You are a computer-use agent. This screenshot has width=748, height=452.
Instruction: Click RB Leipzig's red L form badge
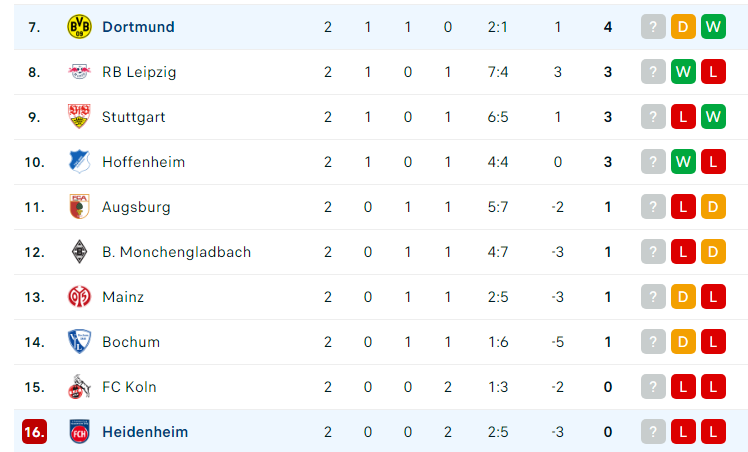click(713, 72)
